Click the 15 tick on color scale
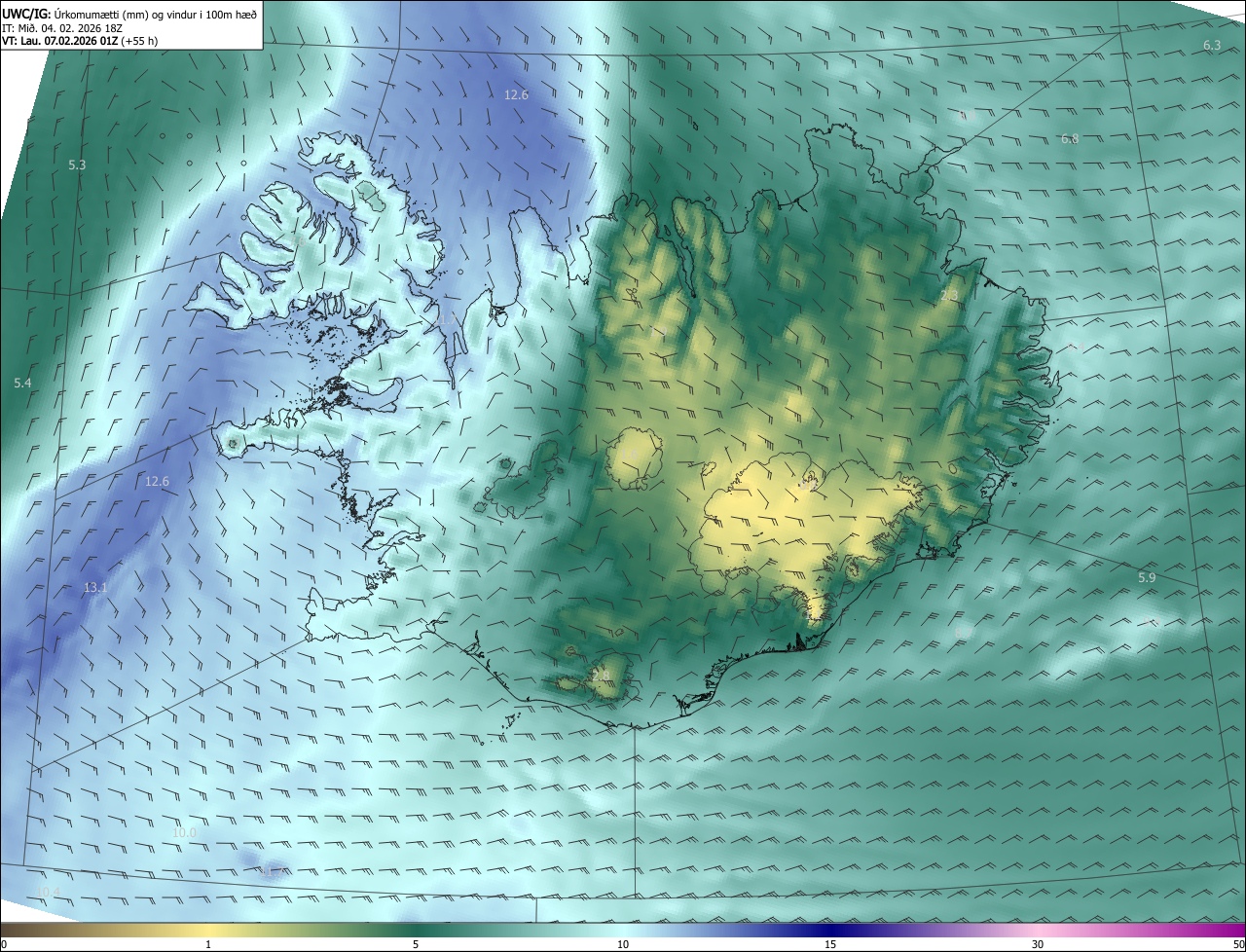This screenshot has height=952, width=1246. pos(830,945)
